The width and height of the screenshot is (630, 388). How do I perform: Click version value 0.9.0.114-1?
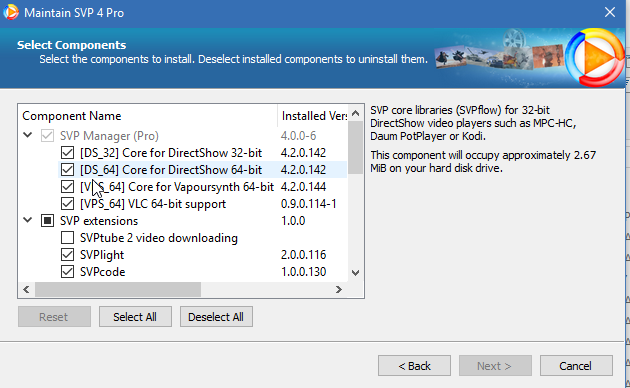click(309, 204)
